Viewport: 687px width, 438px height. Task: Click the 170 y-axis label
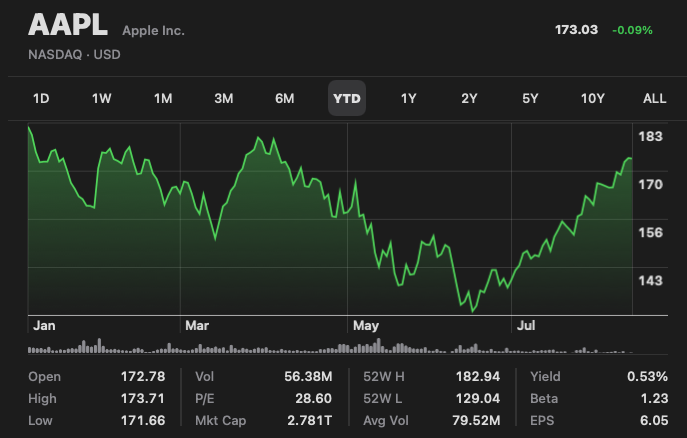[651, 184]
